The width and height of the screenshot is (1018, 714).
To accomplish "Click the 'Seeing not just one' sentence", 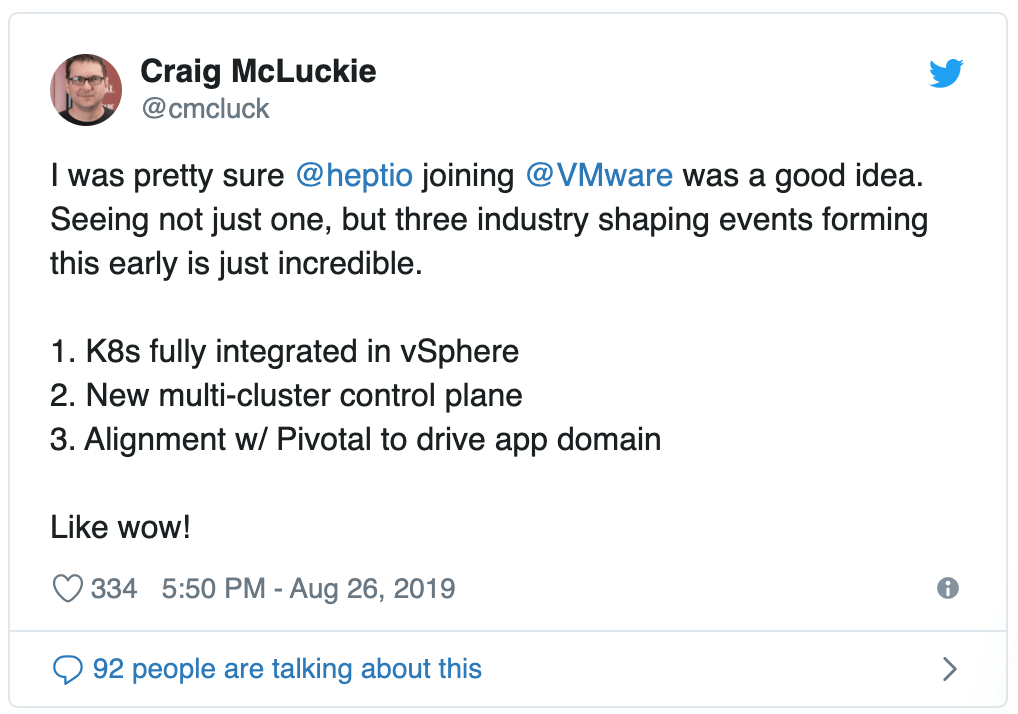I will 489,219.
